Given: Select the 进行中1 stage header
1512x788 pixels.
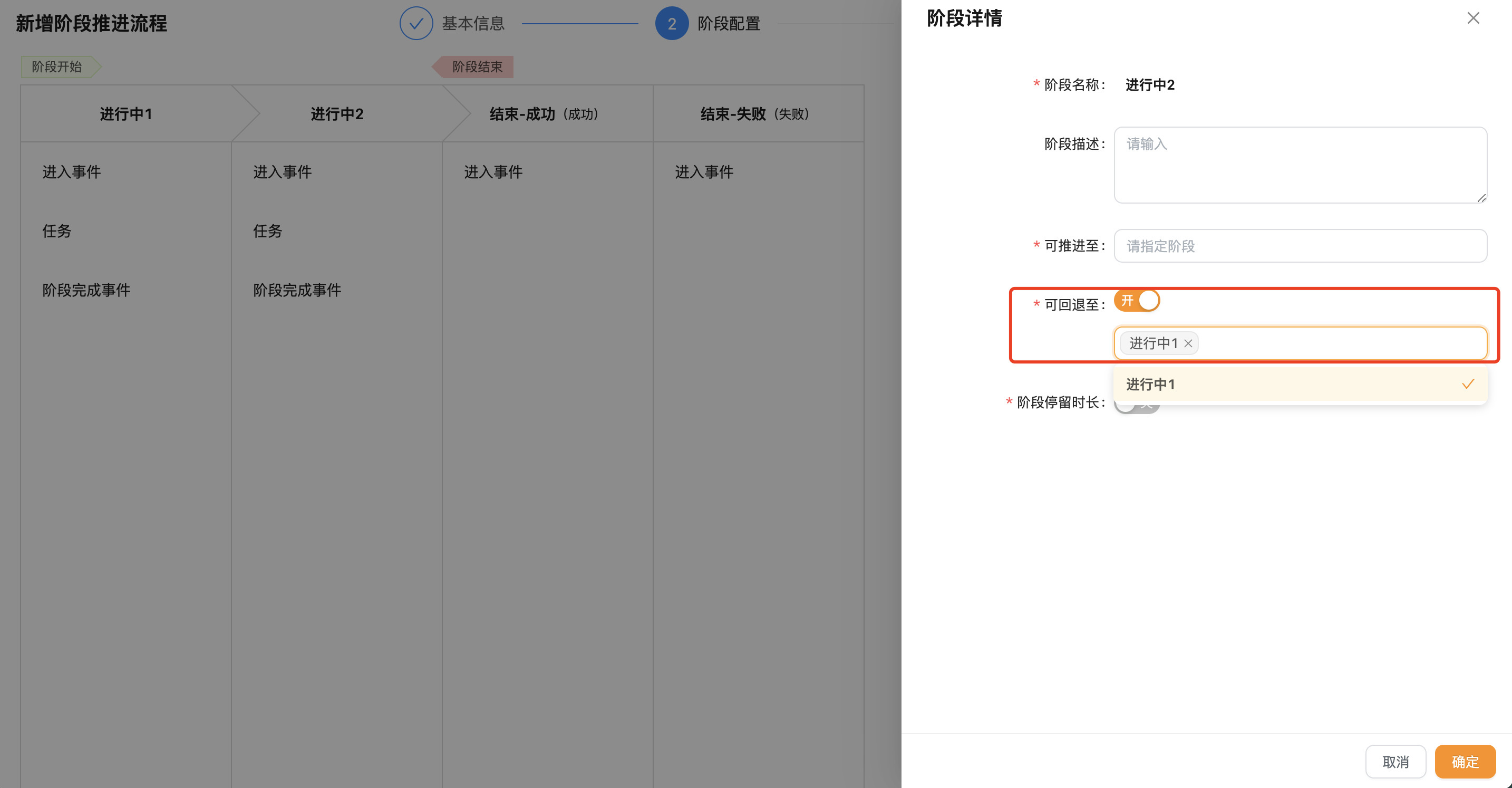Looking at the screenshot, I should click(x=125, y=114).
